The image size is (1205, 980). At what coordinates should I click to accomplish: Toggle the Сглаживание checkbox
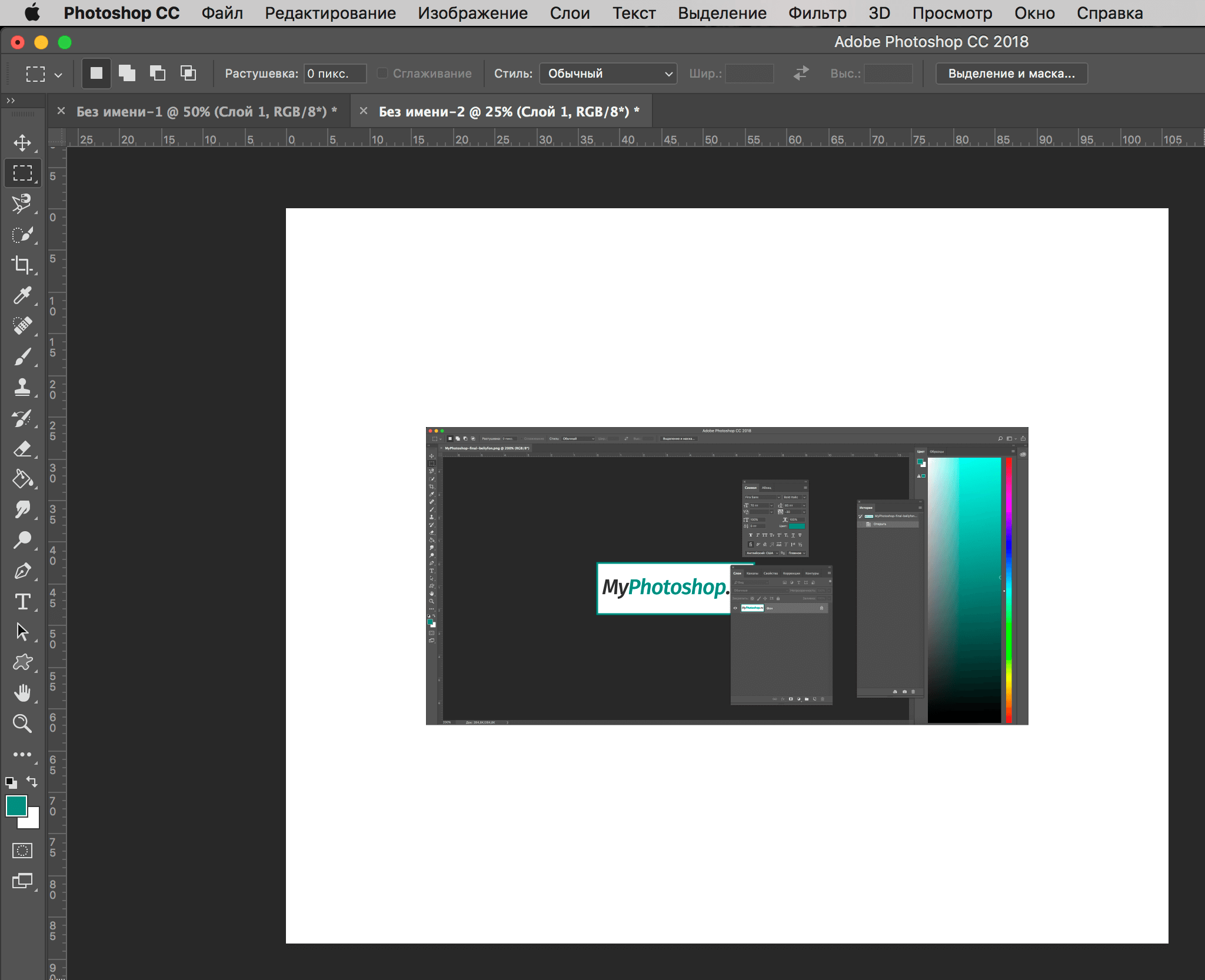point(383,74)
